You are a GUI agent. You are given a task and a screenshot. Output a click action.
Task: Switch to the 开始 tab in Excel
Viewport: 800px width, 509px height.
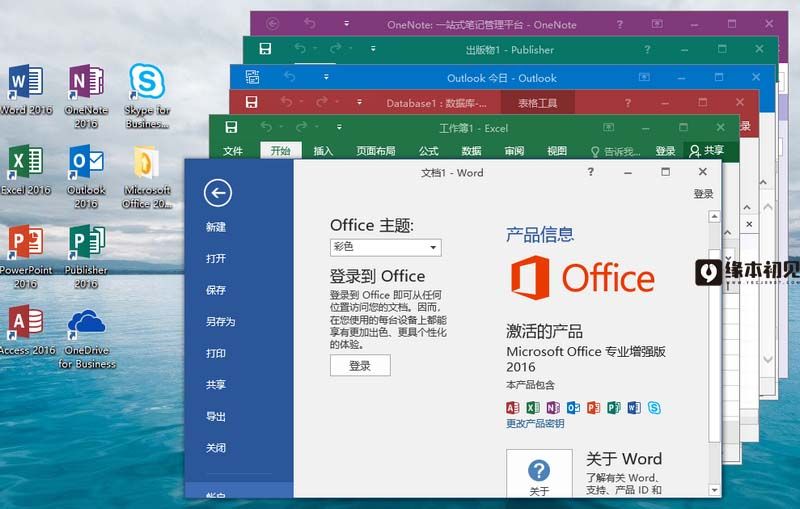280,151
